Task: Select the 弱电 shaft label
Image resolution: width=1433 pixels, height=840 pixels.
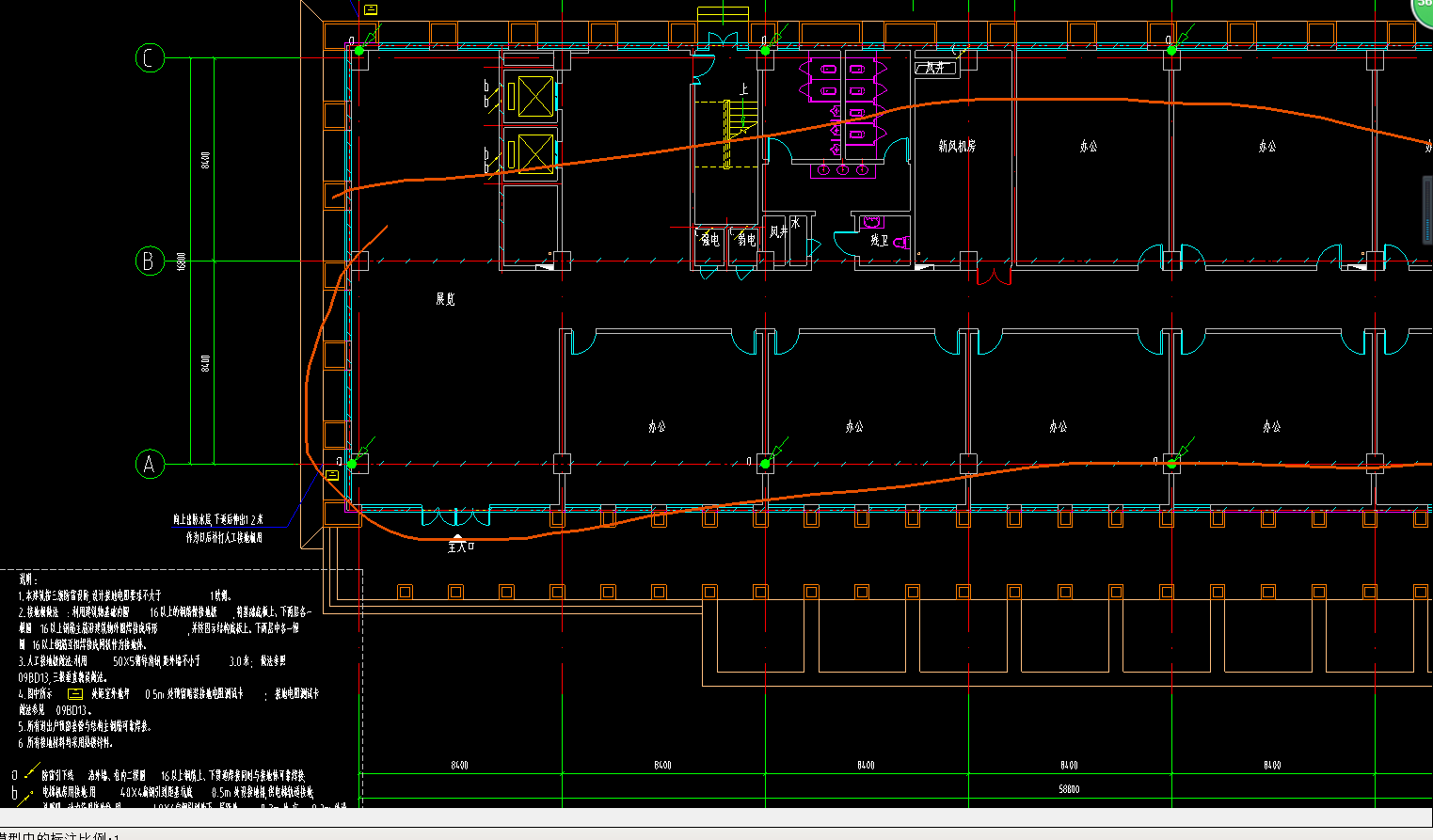Action: (747, 240)
